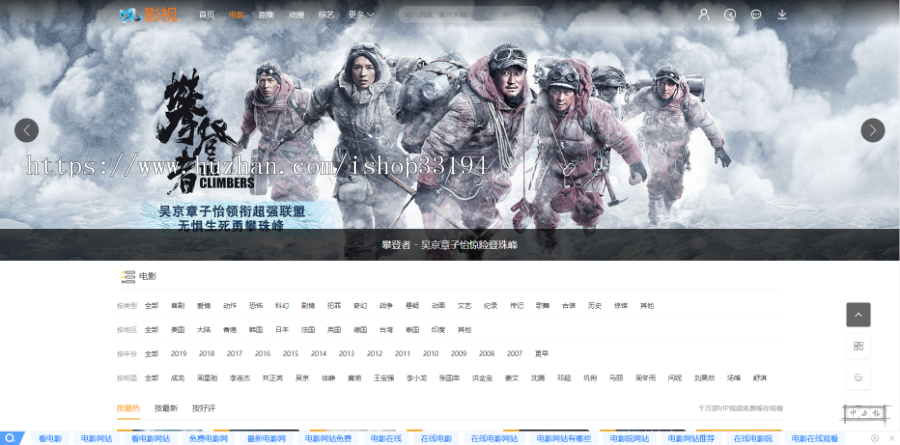Click the 免费电影网 bottom suggestion
The image size is (900, 445).
coord(208,439)
